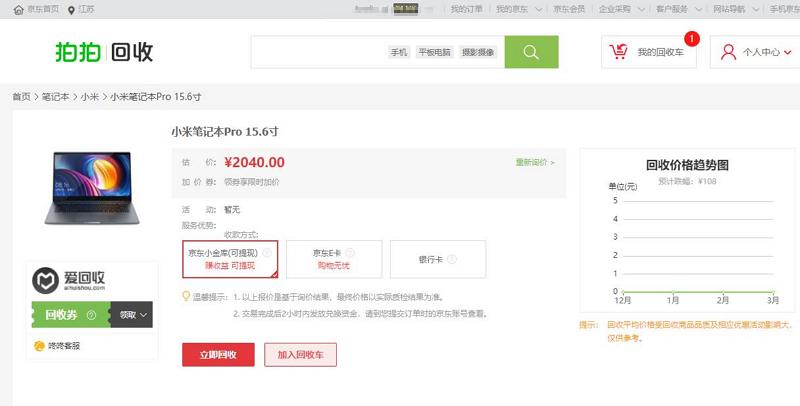800x406 pixels.
Task: Click the 手机 search suggestion tag
Action: tap(399, 52)
